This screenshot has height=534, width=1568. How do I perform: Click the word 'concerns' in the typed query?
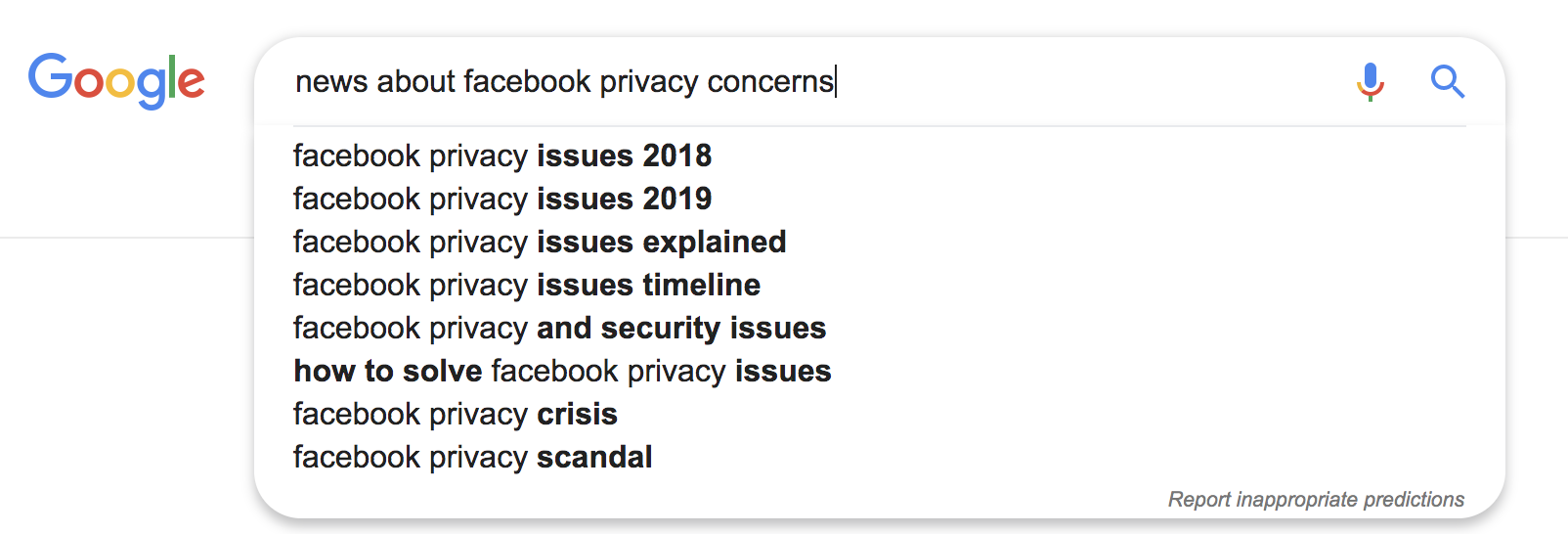pos(770,82)
